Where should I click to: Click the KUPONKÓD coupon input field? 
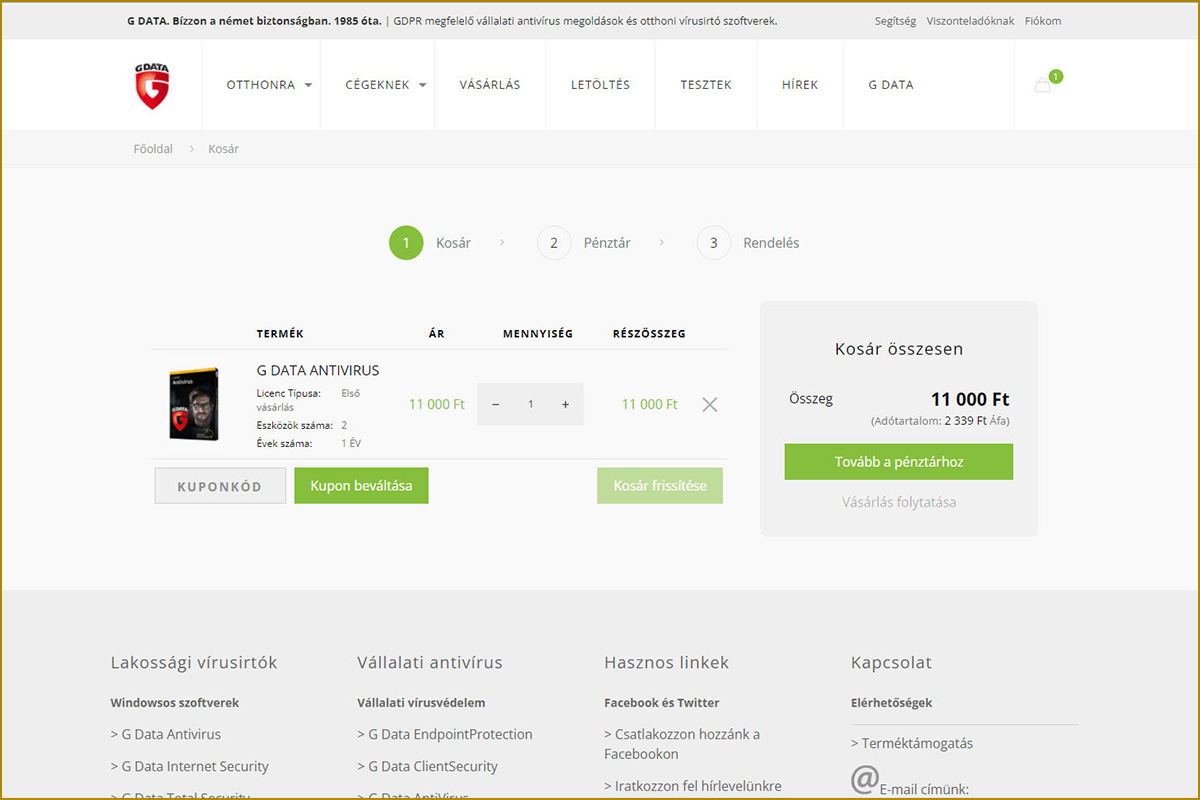[220, 487]
